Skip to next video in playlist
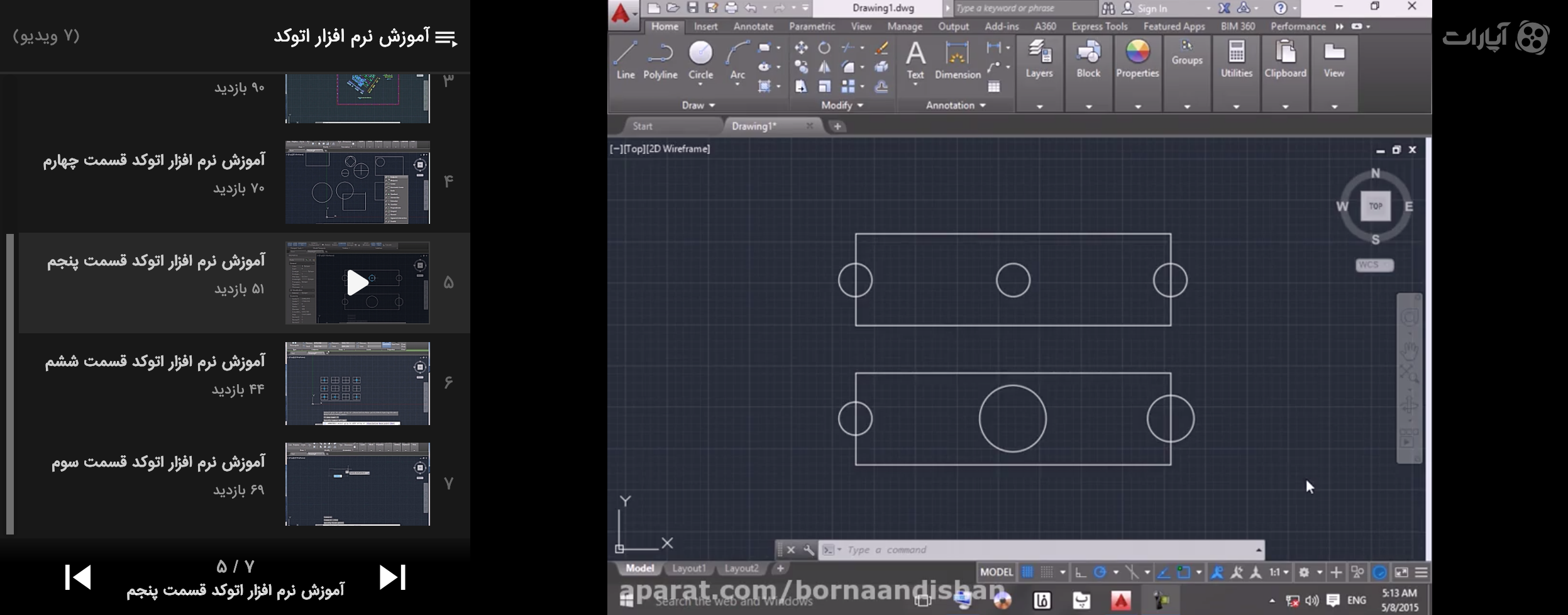Viewport: 1568px width, 615px height. coord(392,577)
